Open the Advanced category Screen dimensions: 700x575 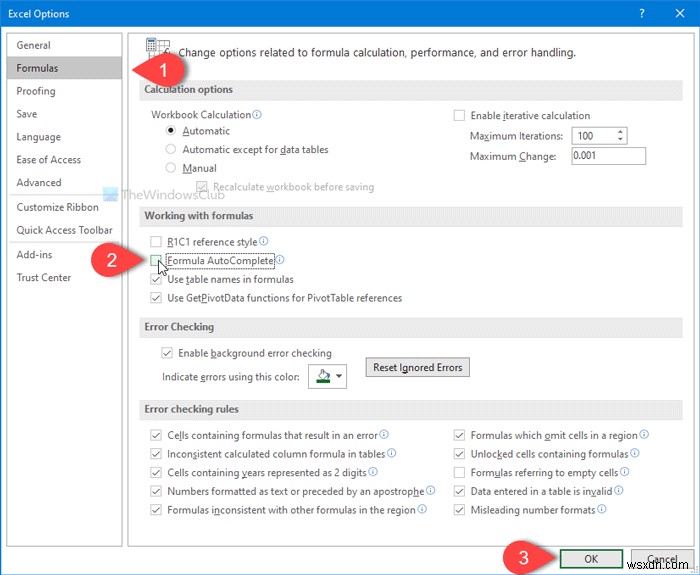pyautogui.click(x=64, y=182)
